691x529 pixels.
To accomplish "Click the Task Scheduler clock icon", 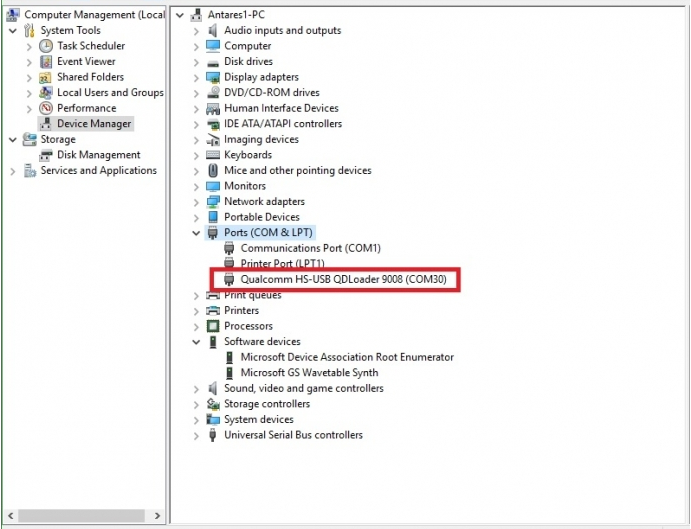I will (46, 46).
